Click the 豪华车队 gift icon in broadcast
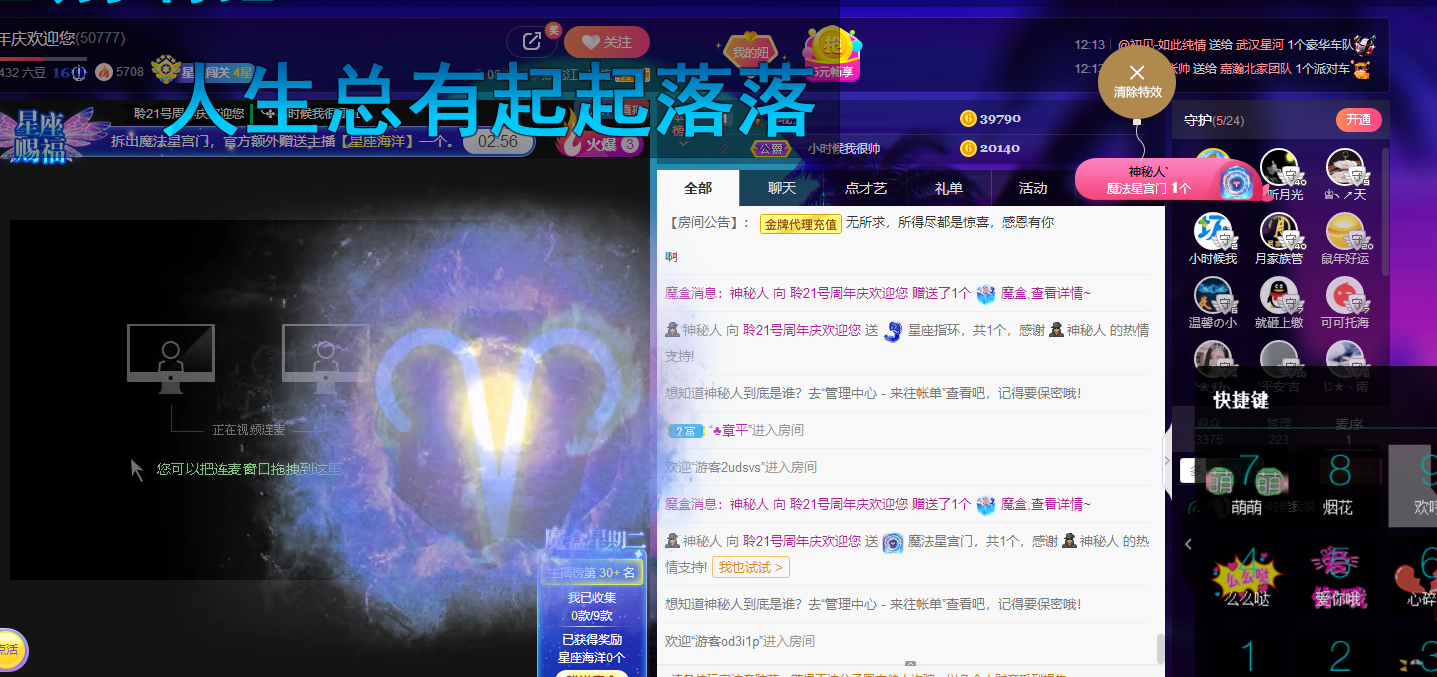This screenshot has height=677, width=1437. [1366, 44]
